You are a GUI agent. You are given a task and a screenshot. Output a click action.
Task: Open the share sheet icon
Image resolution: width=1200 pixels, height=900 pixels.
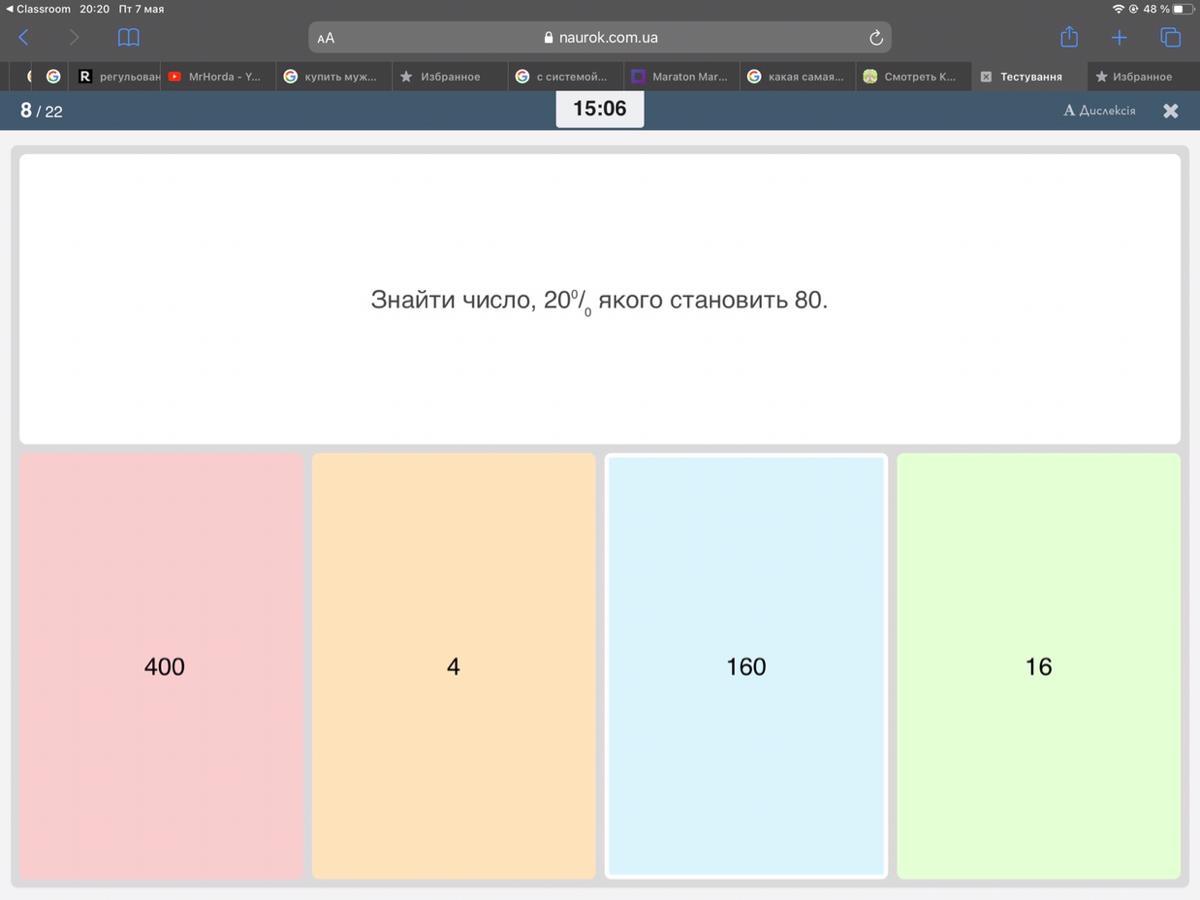pyautogui.click(x=1069, y=38)
